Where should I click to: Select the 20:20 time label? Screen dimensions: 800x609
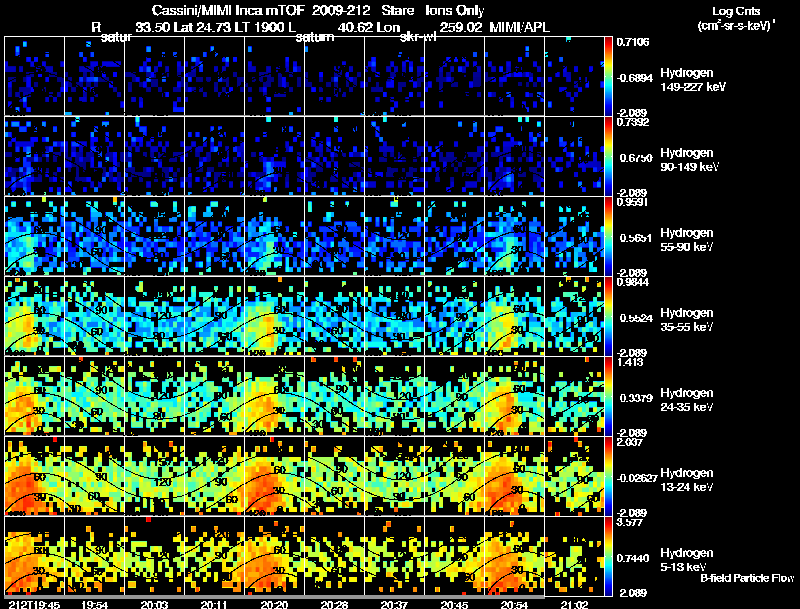coord(274,604)
